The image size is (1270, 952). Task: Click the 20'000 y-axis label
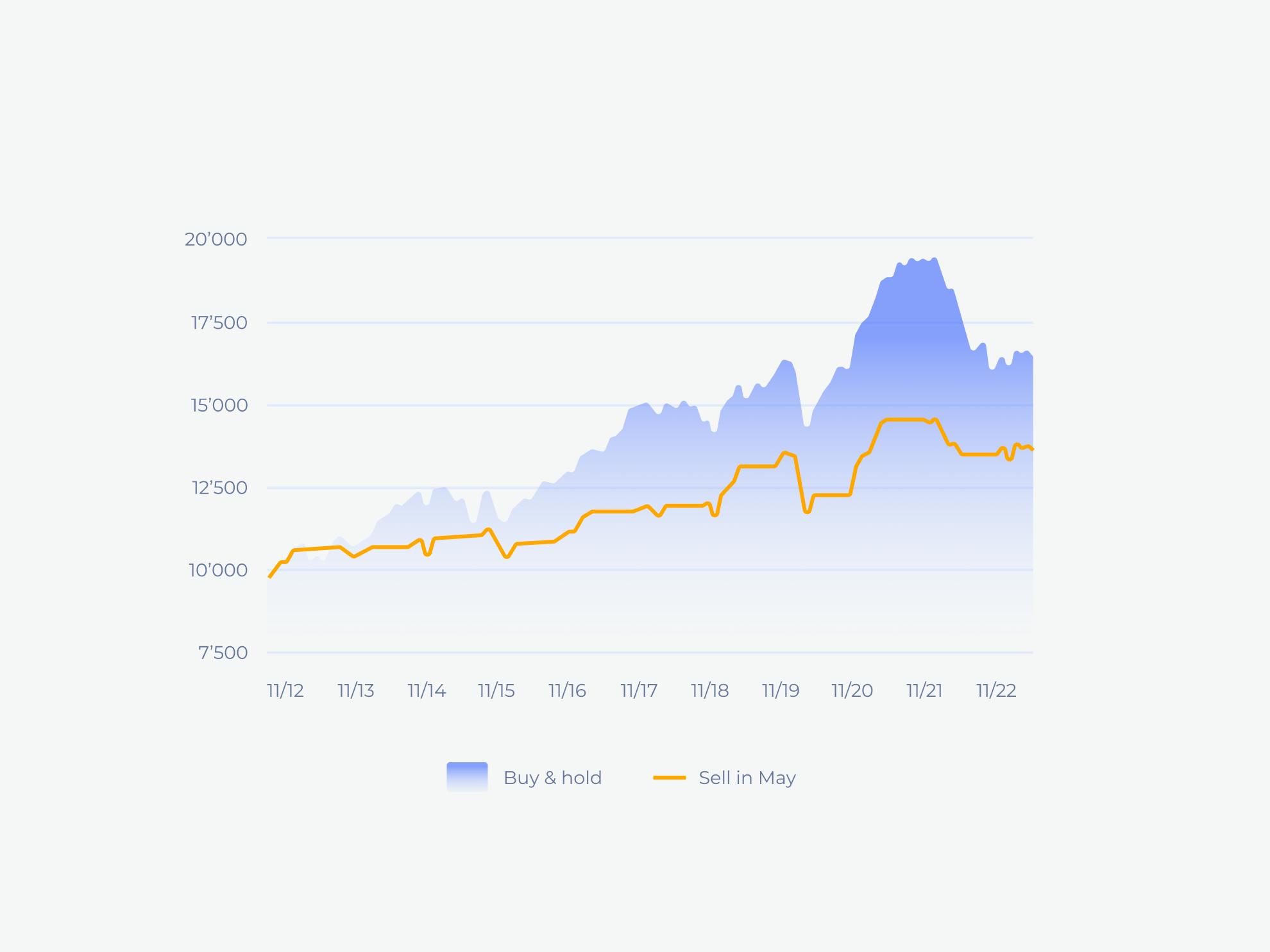click(216, 239)
